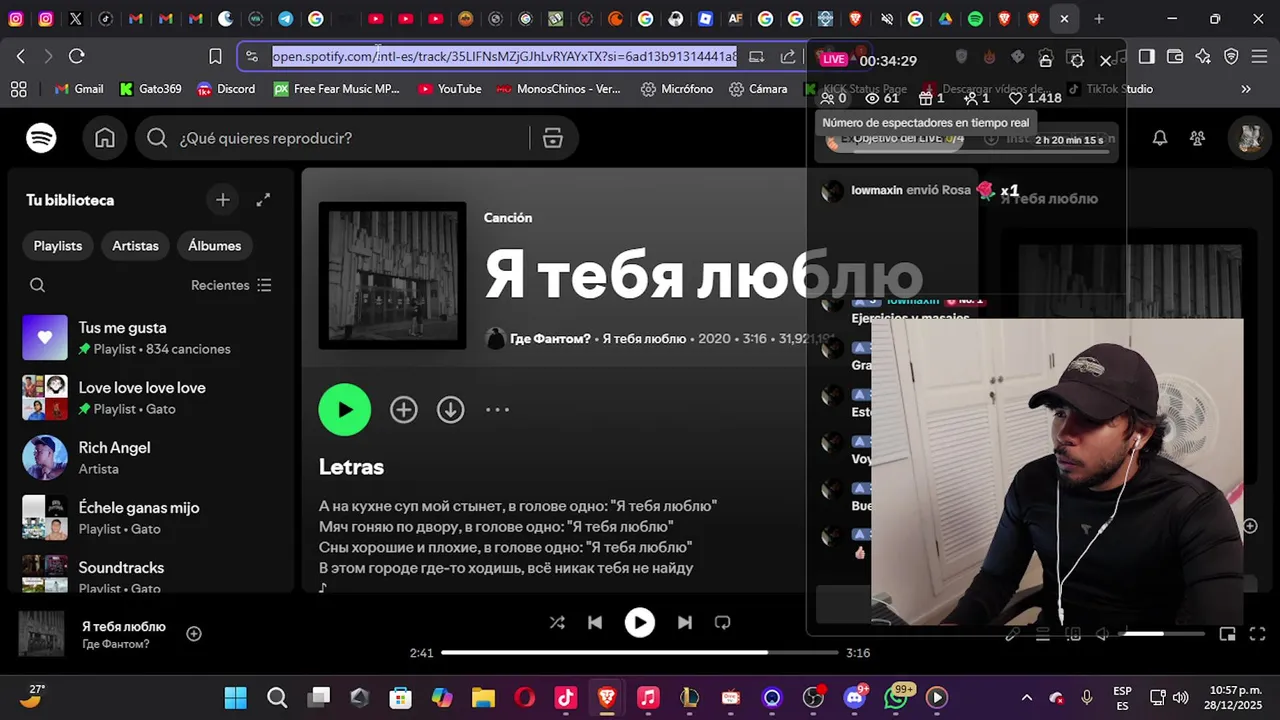Open the song's more options menu

pyautogui.click(x=497, y=409)
